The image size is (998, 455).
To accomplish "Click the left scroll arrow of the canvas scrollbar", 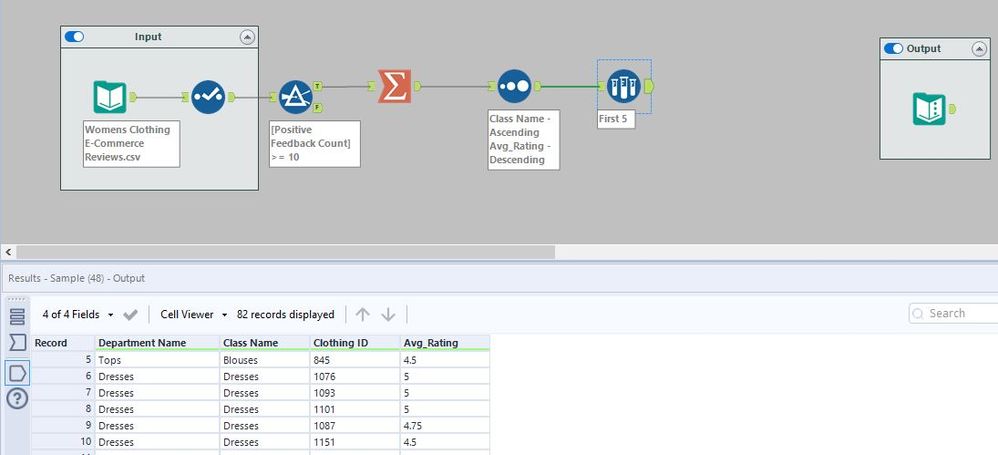I will pos(8,252).
